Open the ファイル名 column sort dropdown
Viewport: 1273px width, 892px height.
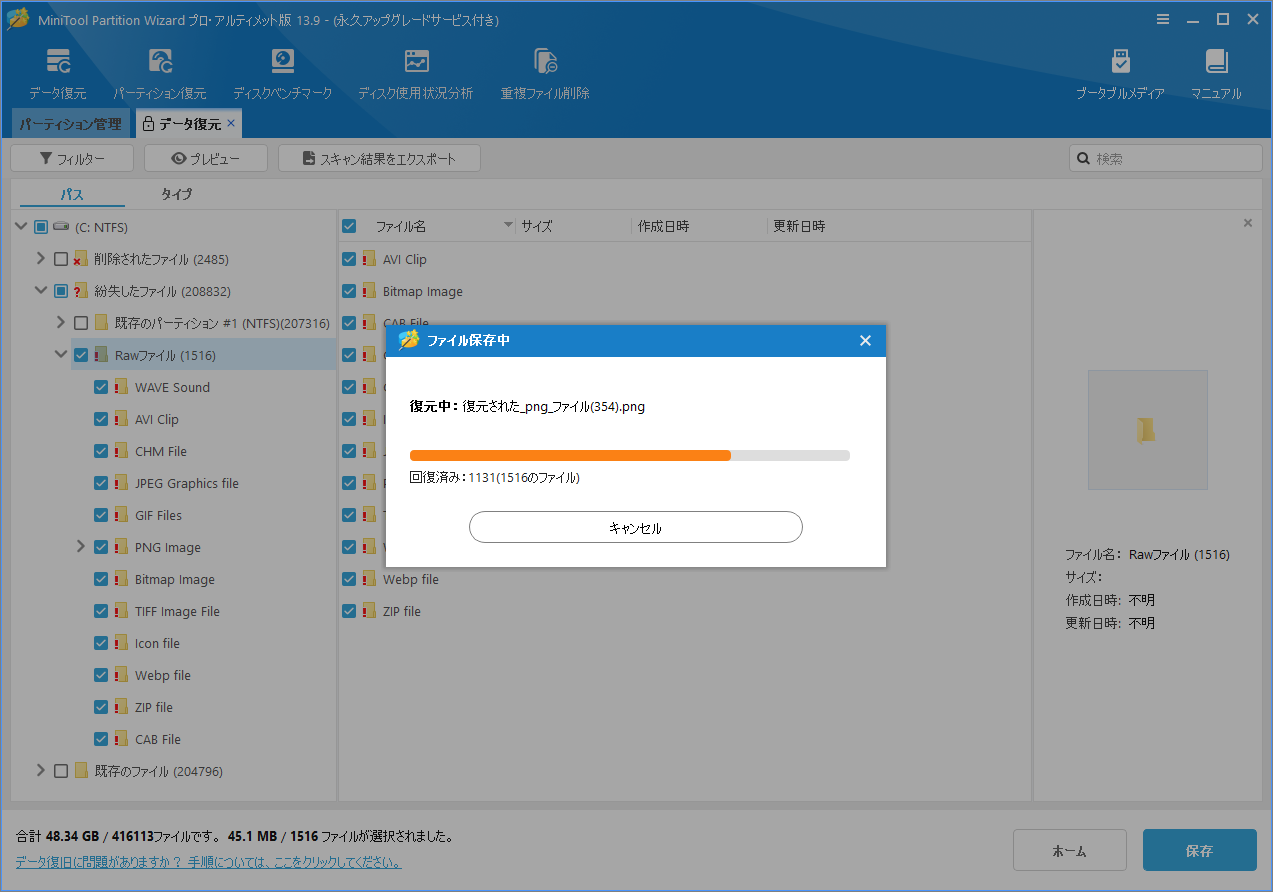[x=508, y=226]
